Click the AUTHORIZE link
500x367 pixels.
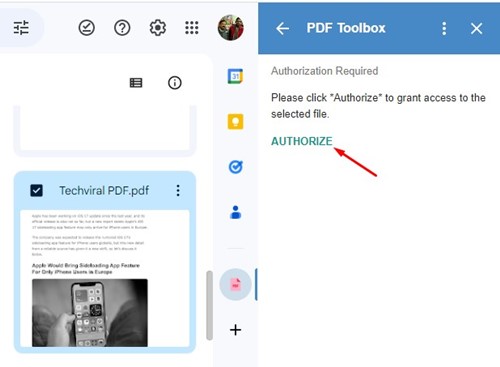tap(302, 141)
